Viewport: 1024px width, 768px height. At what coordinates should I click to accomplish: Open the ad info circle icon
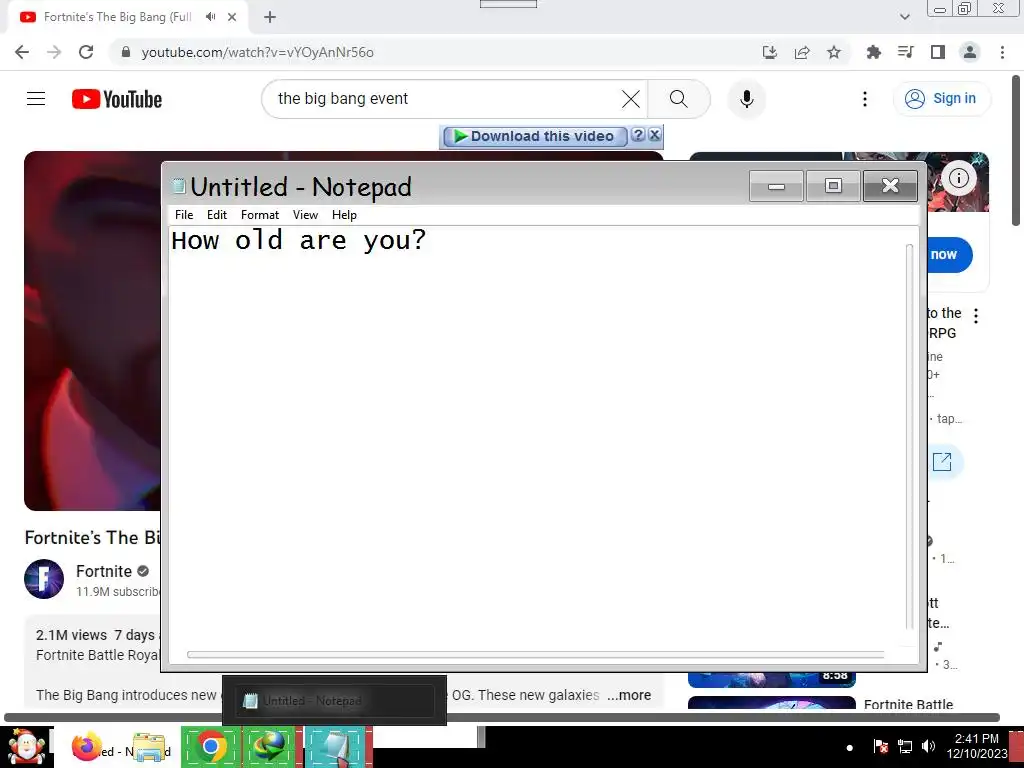click(958, 178)
